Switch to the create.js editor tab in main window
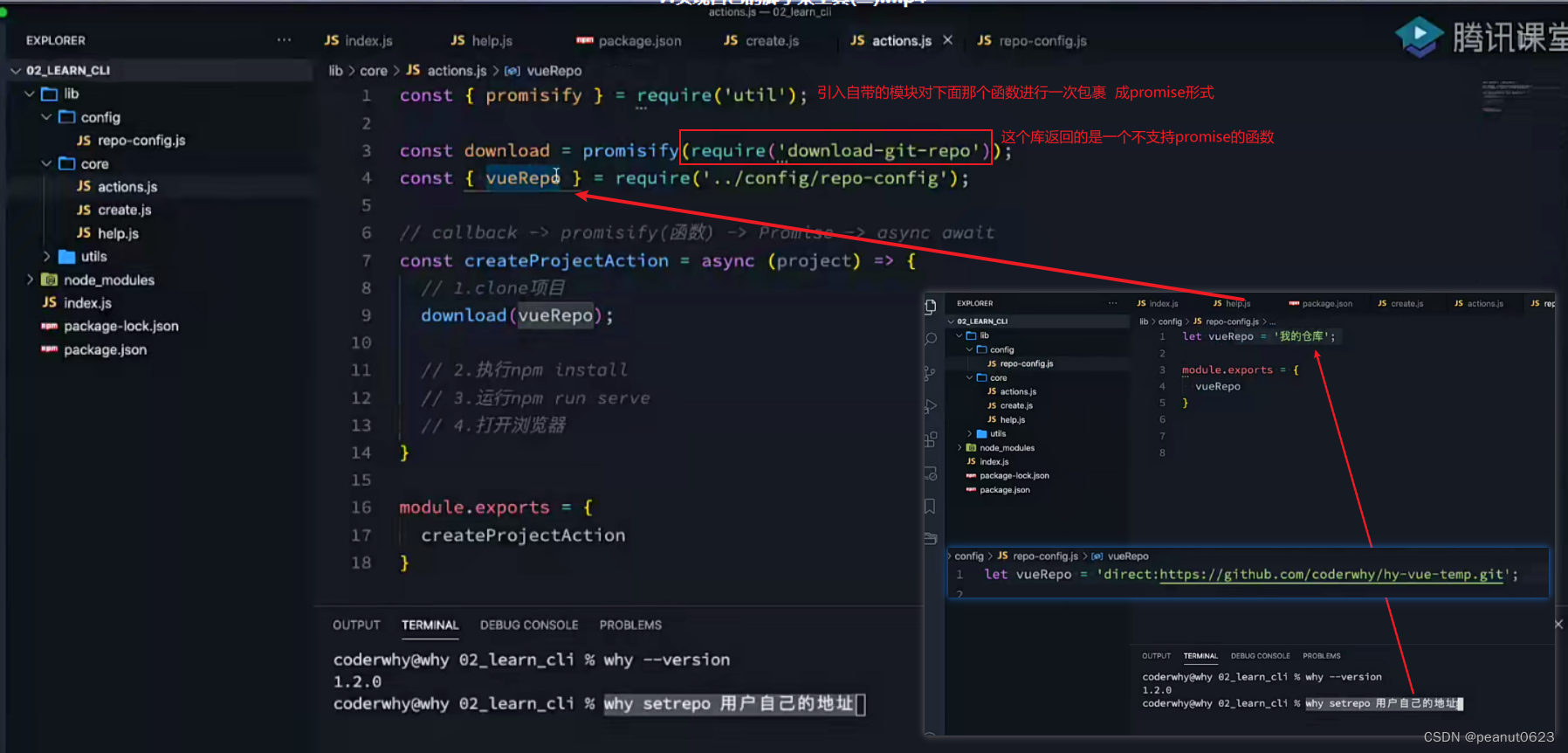The width and height of the screenshot is (1568, 753). 762,41
